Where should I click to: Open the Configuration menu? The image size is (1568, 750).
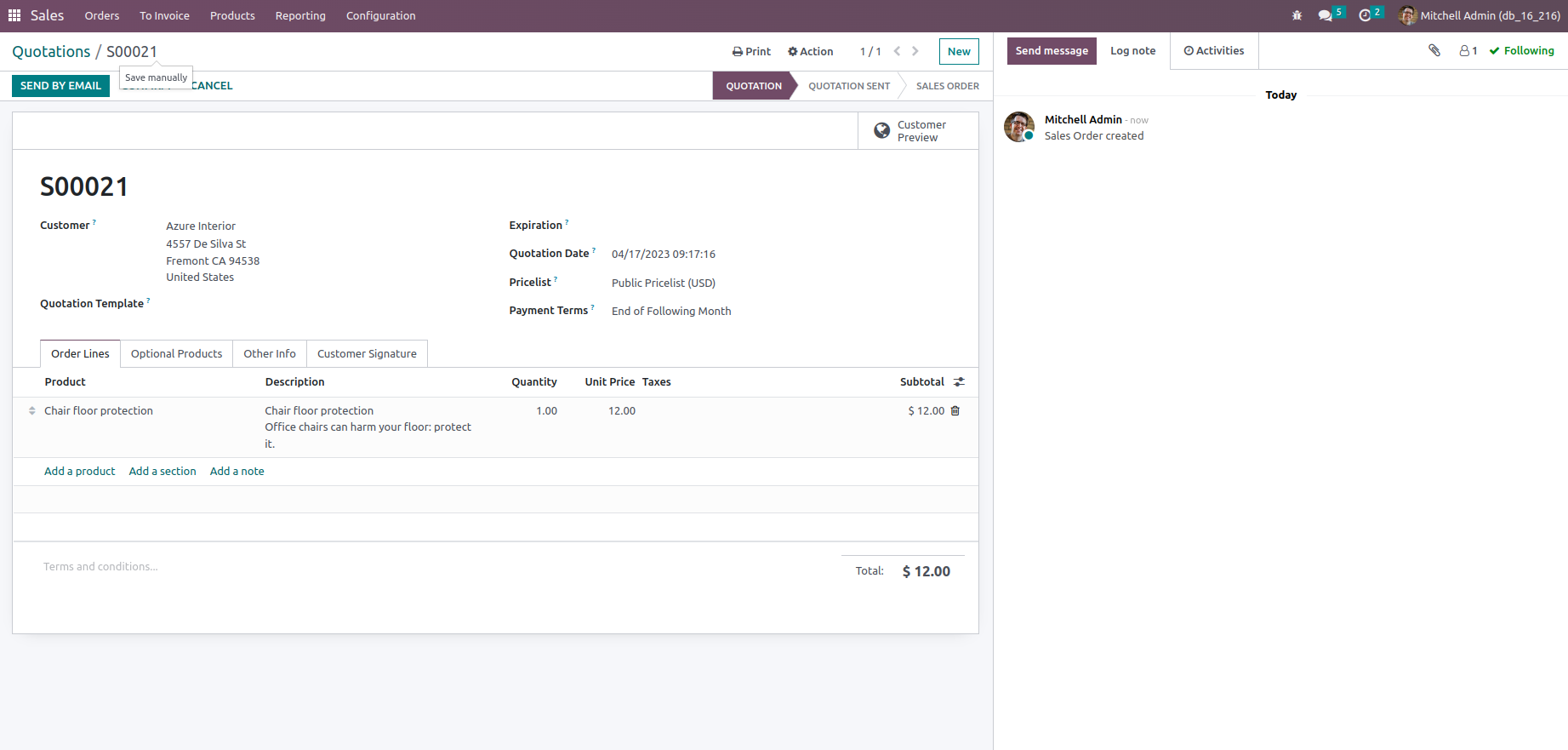click(381, 15)
